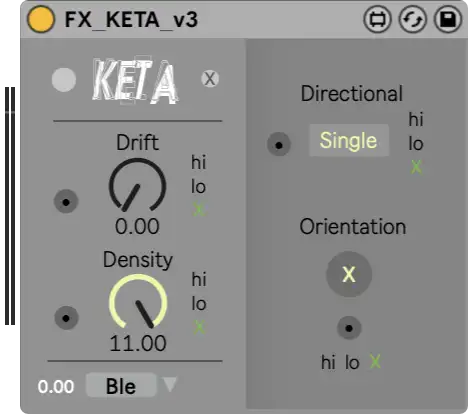The width and height of the screenshot is (468, 414).
Task: Click the round dot button left of Drift knob
Action: [x=66, y=201]
